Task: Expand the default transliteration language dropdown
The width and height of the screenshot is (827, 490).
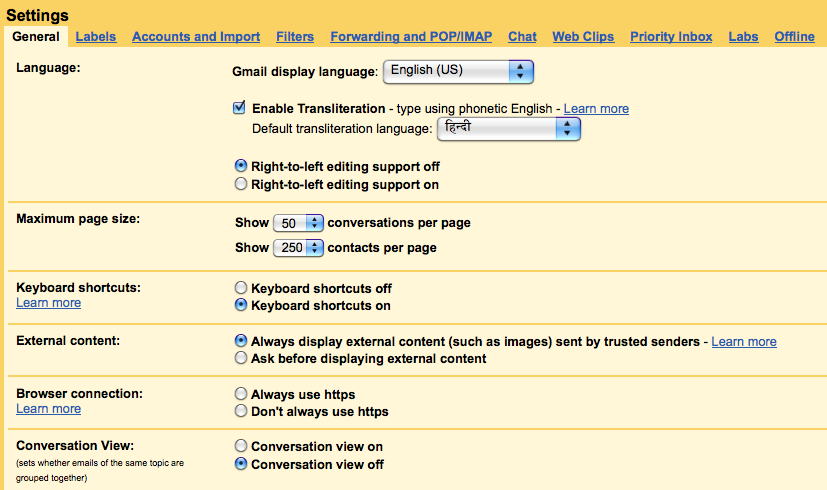Action: tap(508, 128)
